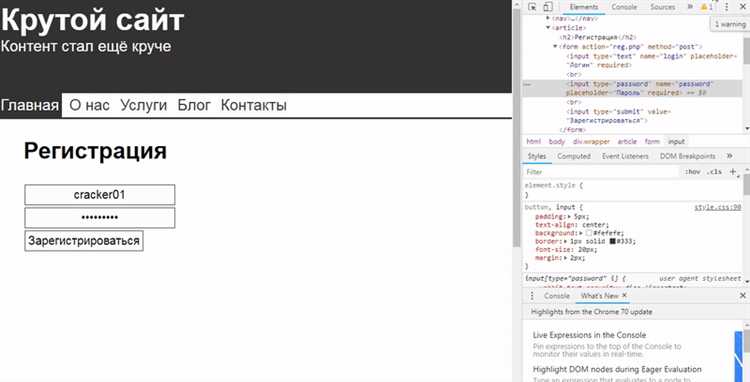Click input in the breadcrumb bar

pyautogui.click(x=676, y=142)
